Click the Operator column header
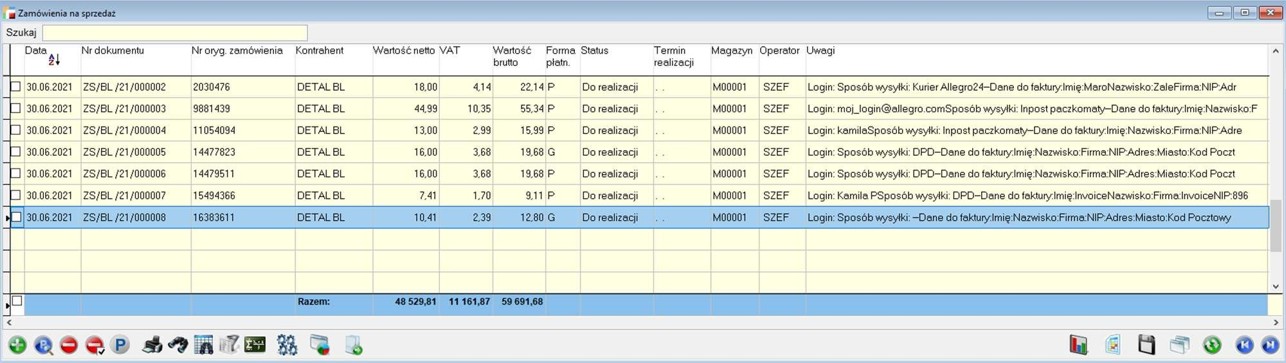 pyautogui.click(x=781, y=59)
